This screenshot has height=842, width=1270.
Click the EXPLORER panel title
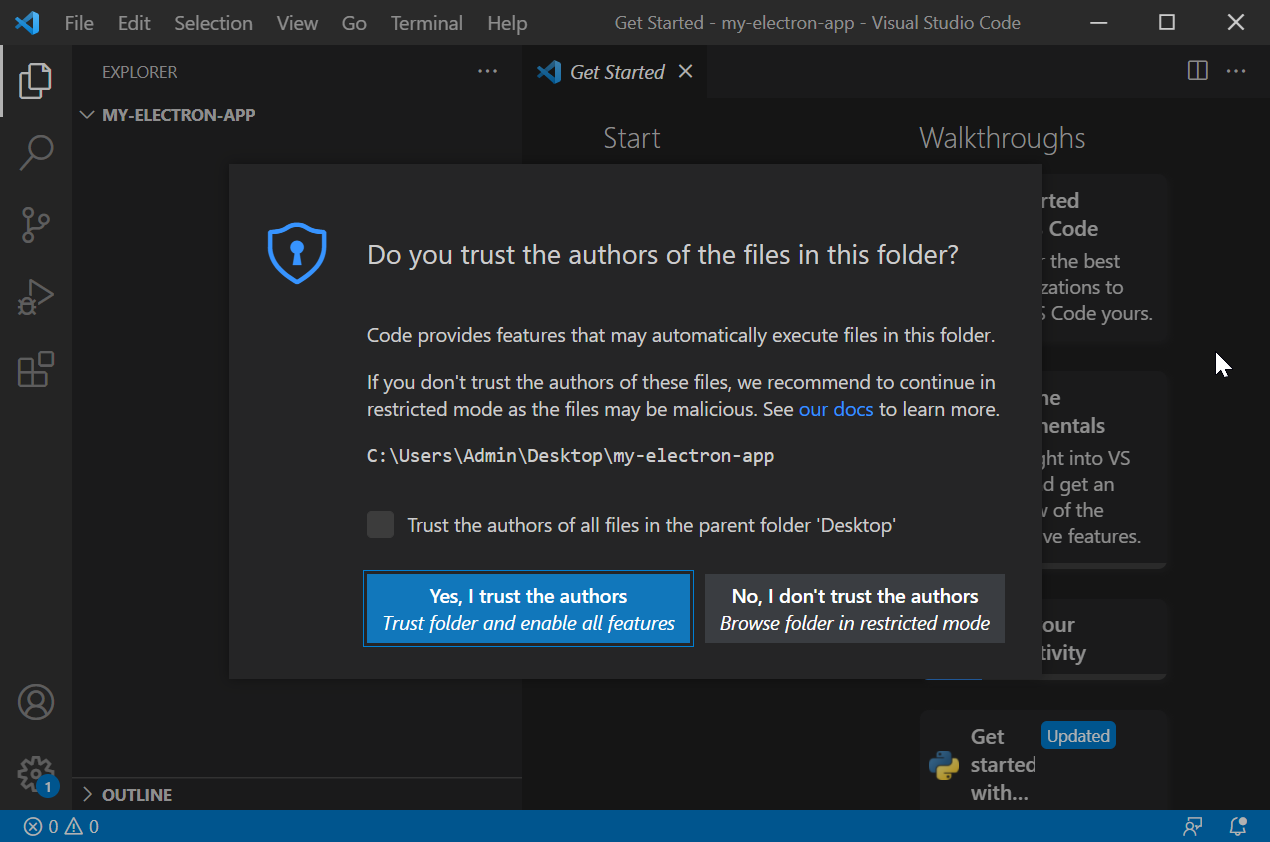[x=140, y=72]
